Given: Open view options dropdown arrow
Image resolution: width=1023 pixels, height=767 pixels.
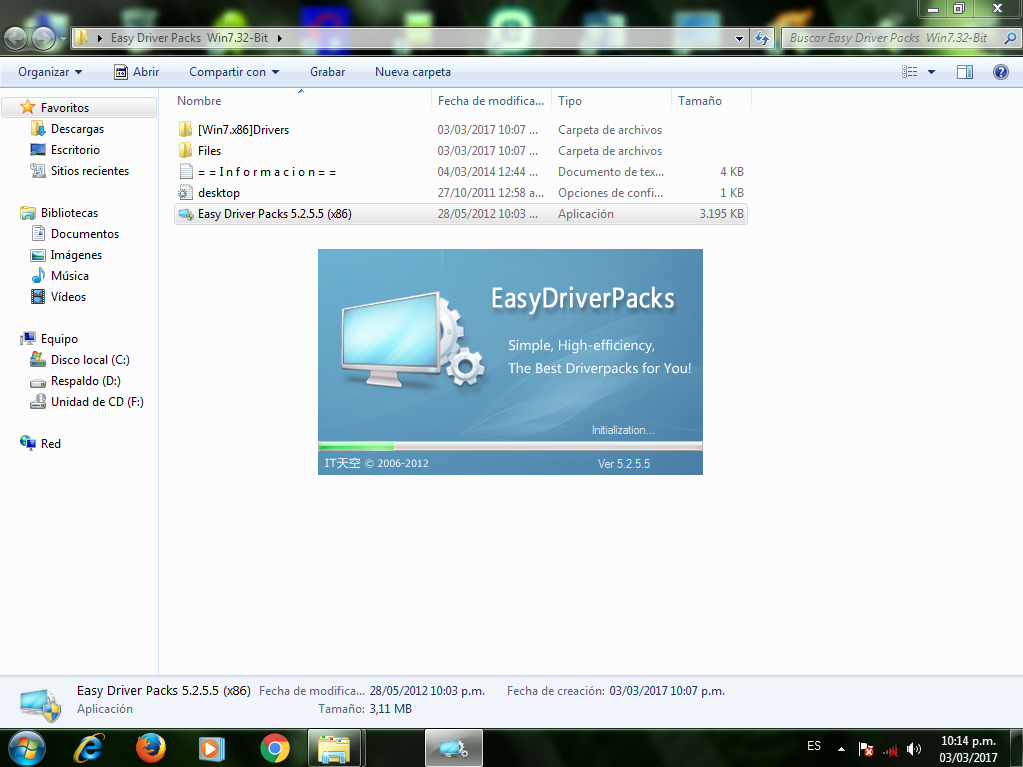Looking at the screenshot, I should click(931, 72).
